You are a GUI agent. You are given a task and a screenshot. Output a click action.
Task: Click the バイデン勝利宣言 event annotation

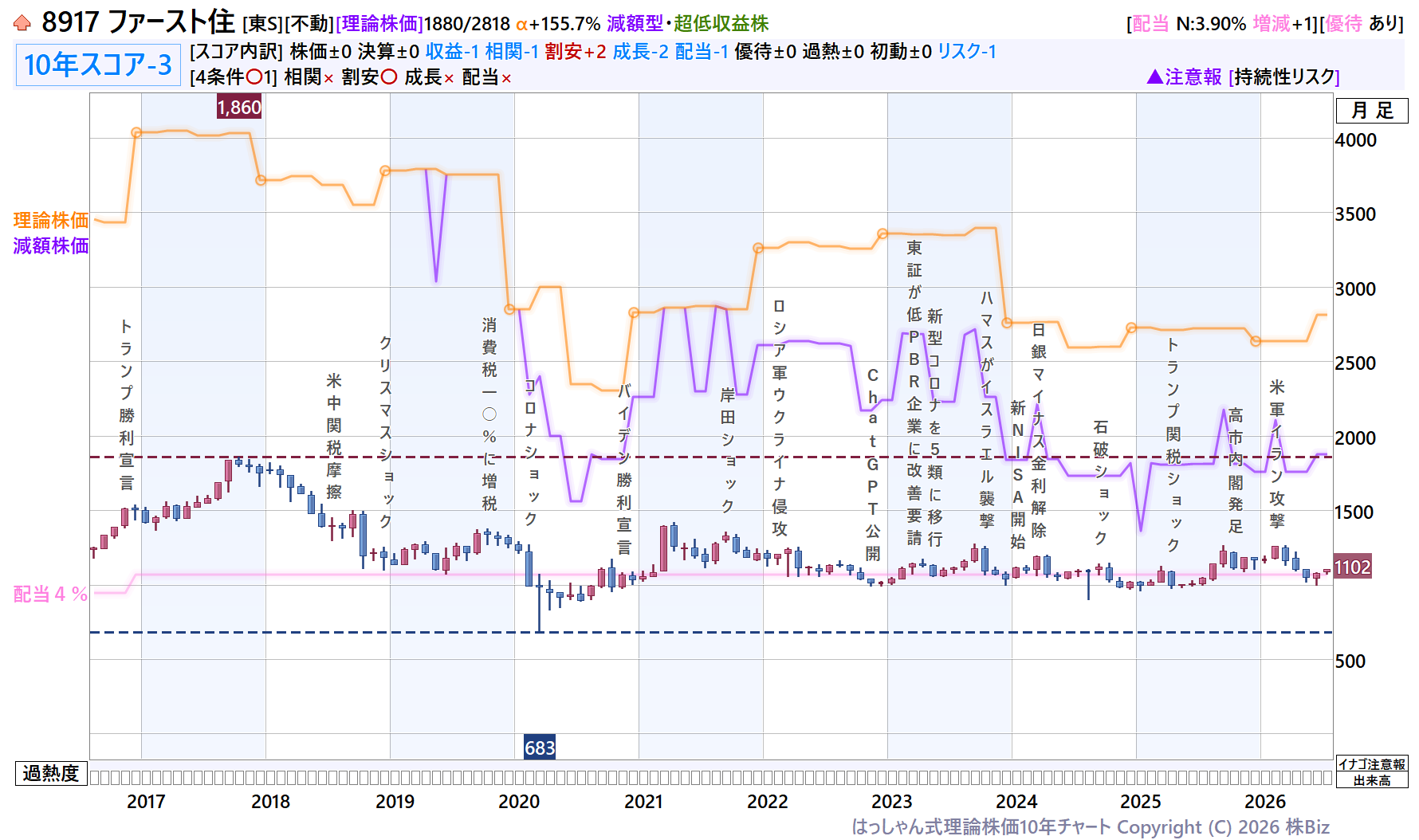[624, 469]
